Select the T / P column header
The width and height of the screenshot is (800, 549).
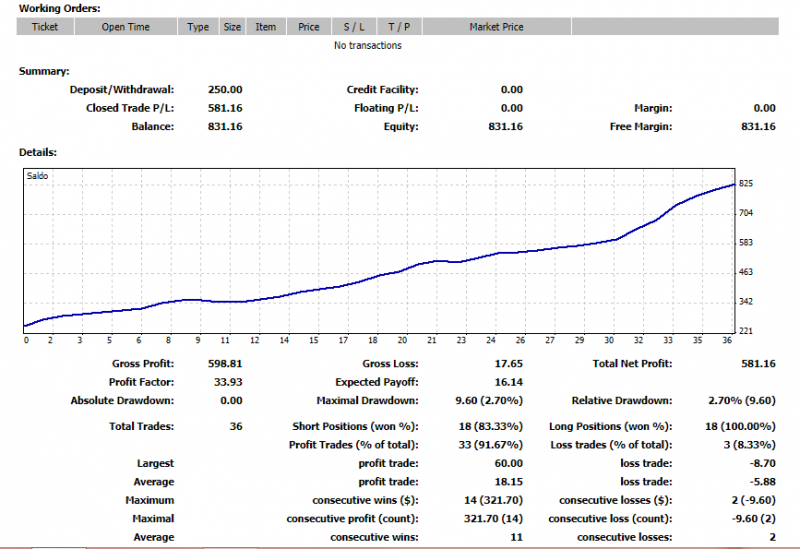(x=399, y=27)
